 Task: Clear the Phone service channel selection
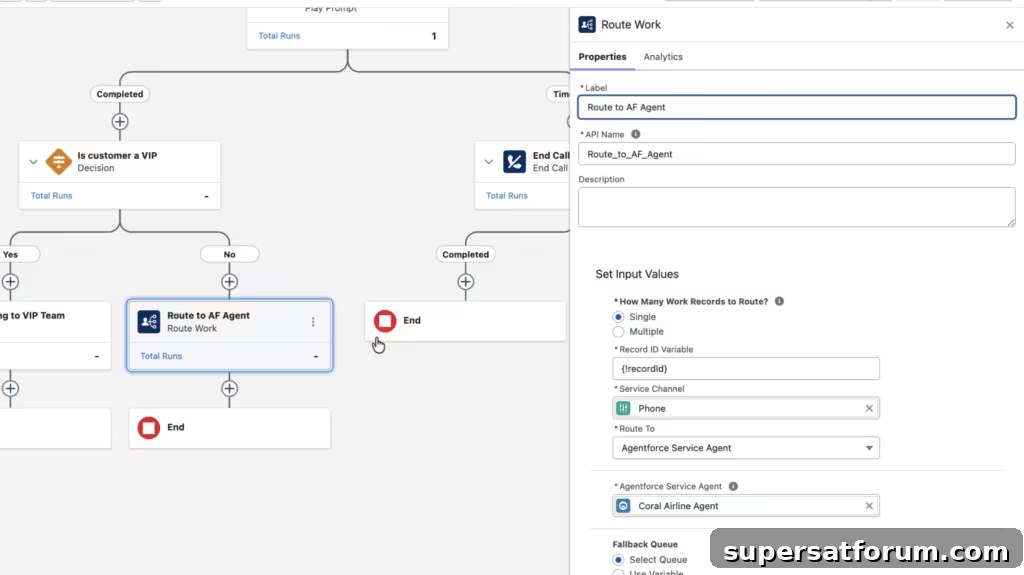(x=869, y=408)
